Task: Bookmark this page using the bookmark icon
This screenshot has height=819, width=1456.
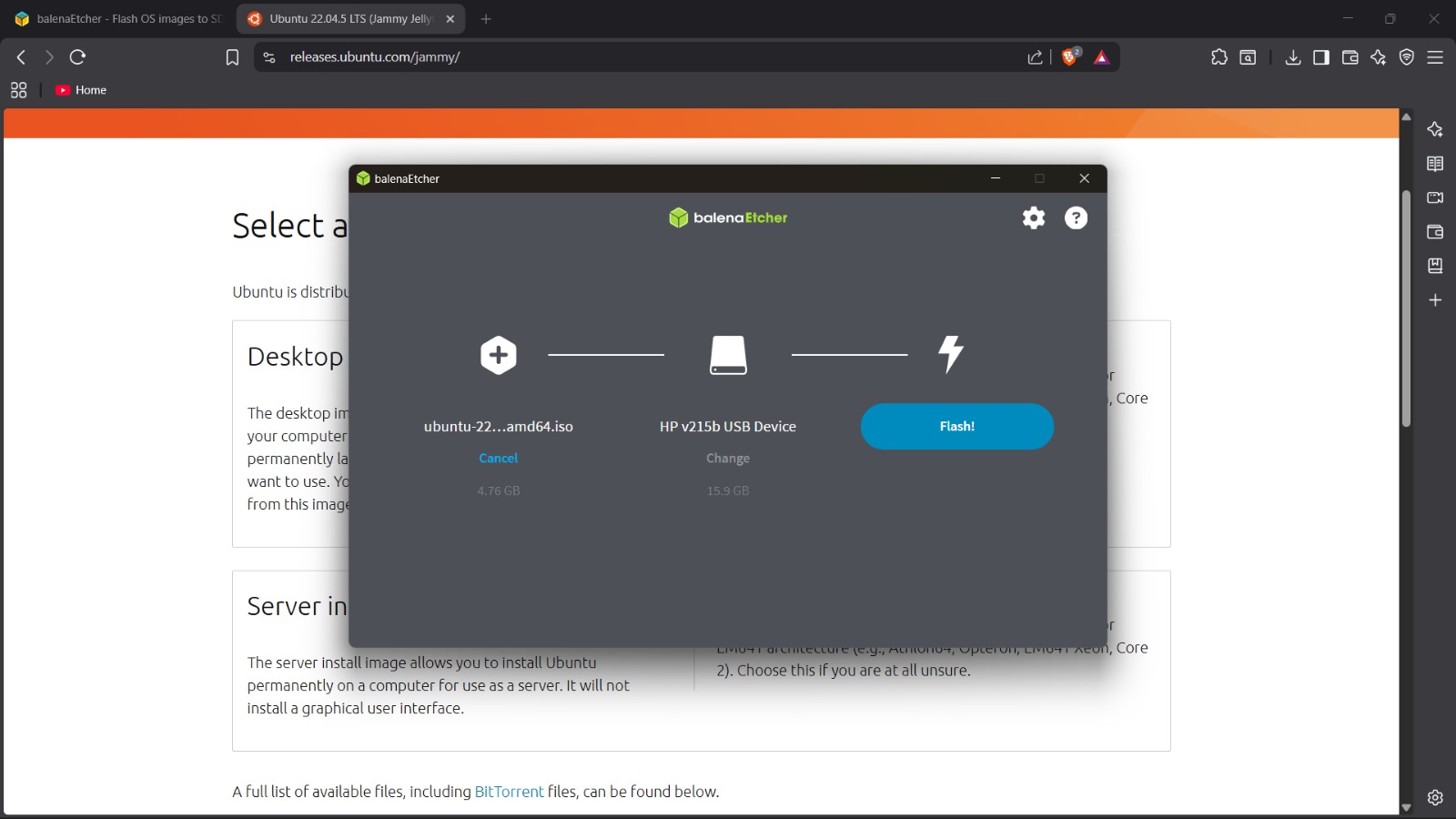Action: click(232, 57)
